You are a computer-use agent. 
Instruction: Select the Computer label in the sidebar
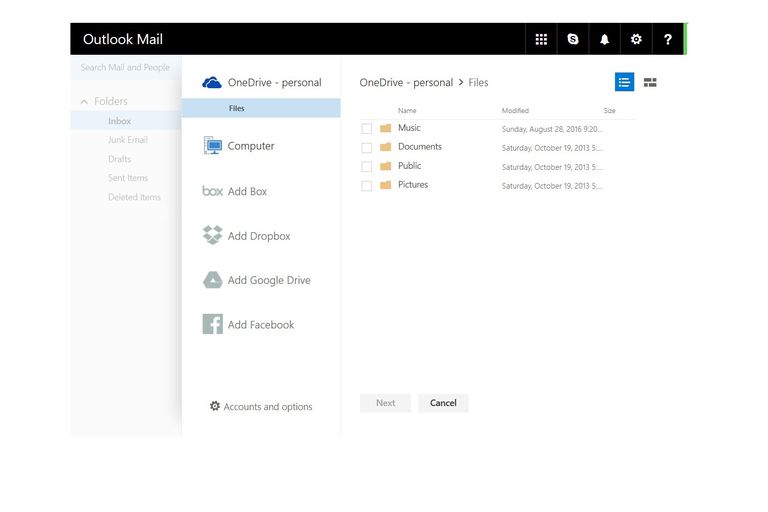coord(251,146)
